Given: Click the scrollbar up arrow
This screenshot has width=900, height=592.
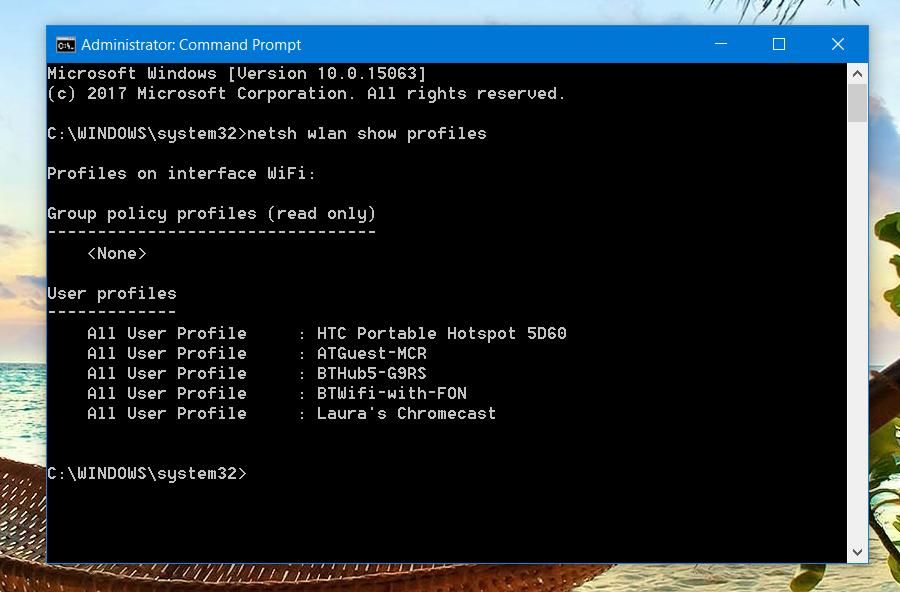Looking at the screenshot, I should click(857, 74).
